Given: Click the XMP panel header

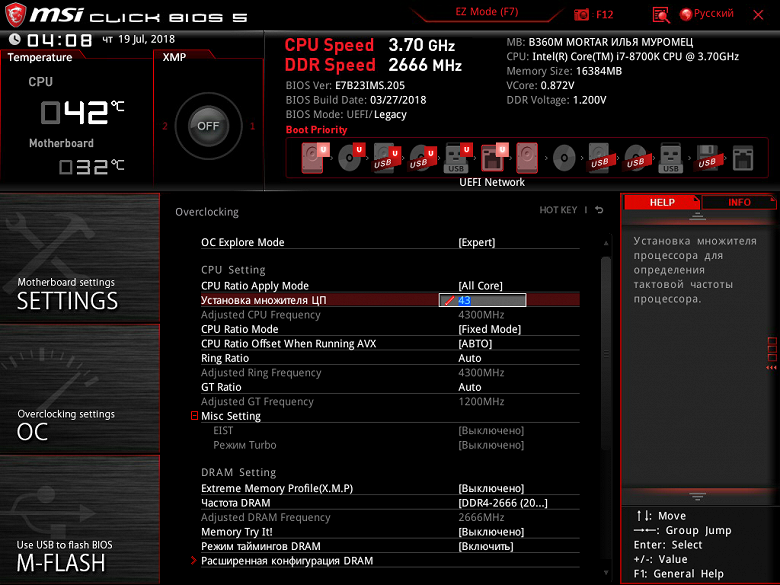Looking at the screenshot, I should tap(174, 57).
